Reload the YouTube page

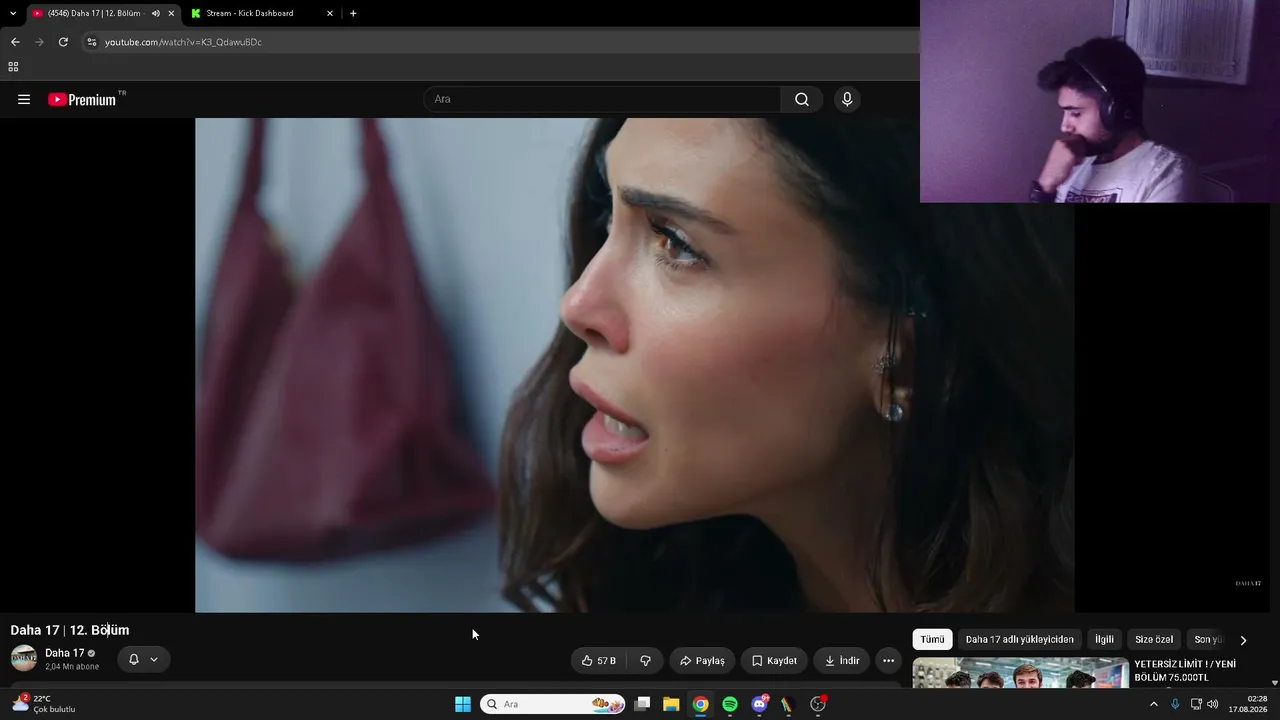tap(63, 42)
